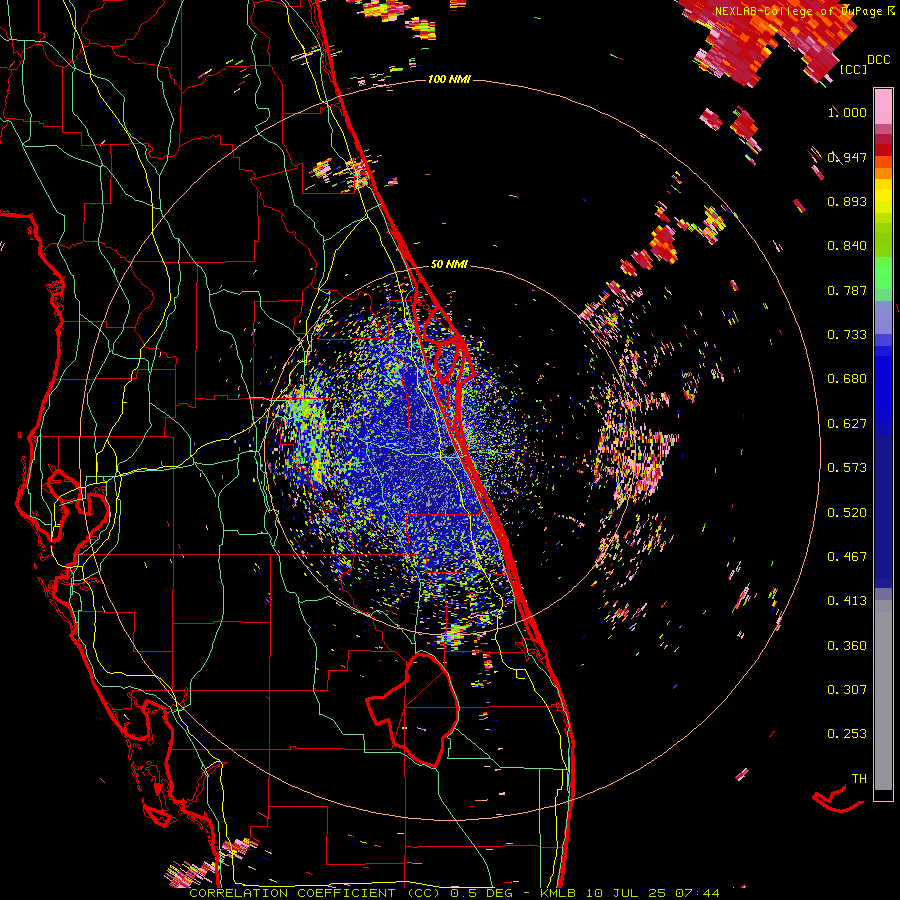The height and width of the screenshot is (900, 900).
Task: Click the pink top segment of color bar
Action: pos(883,106)
